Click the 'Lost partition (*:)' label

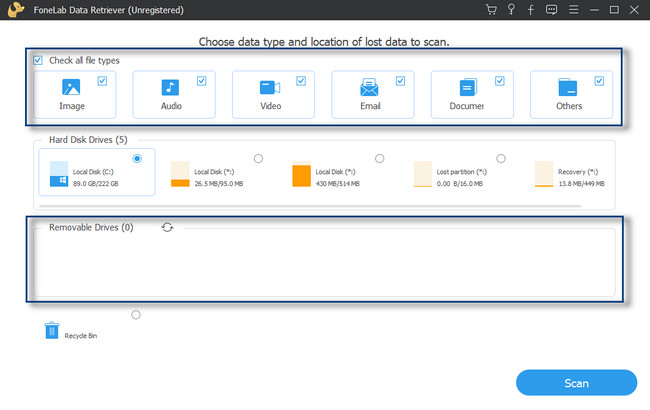click(x=462, y=172)
